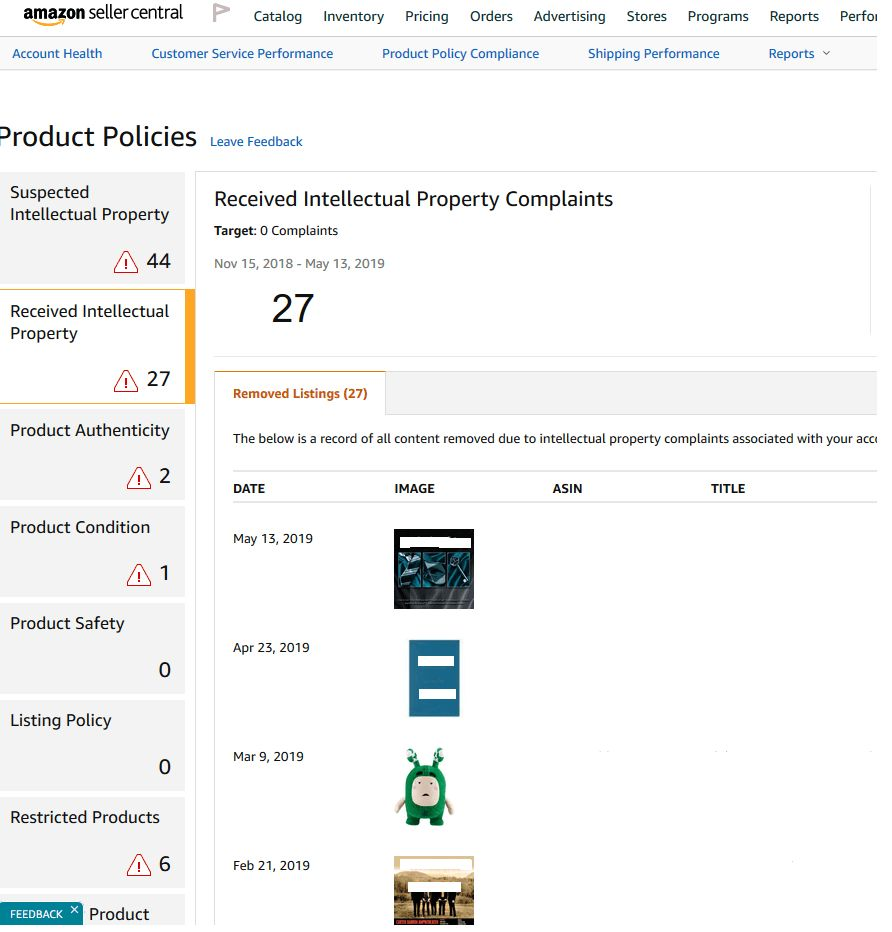This screenshot has height=932, width=892.
Task: Click warning icon in Restricted Products card
Action: (139, 865)
